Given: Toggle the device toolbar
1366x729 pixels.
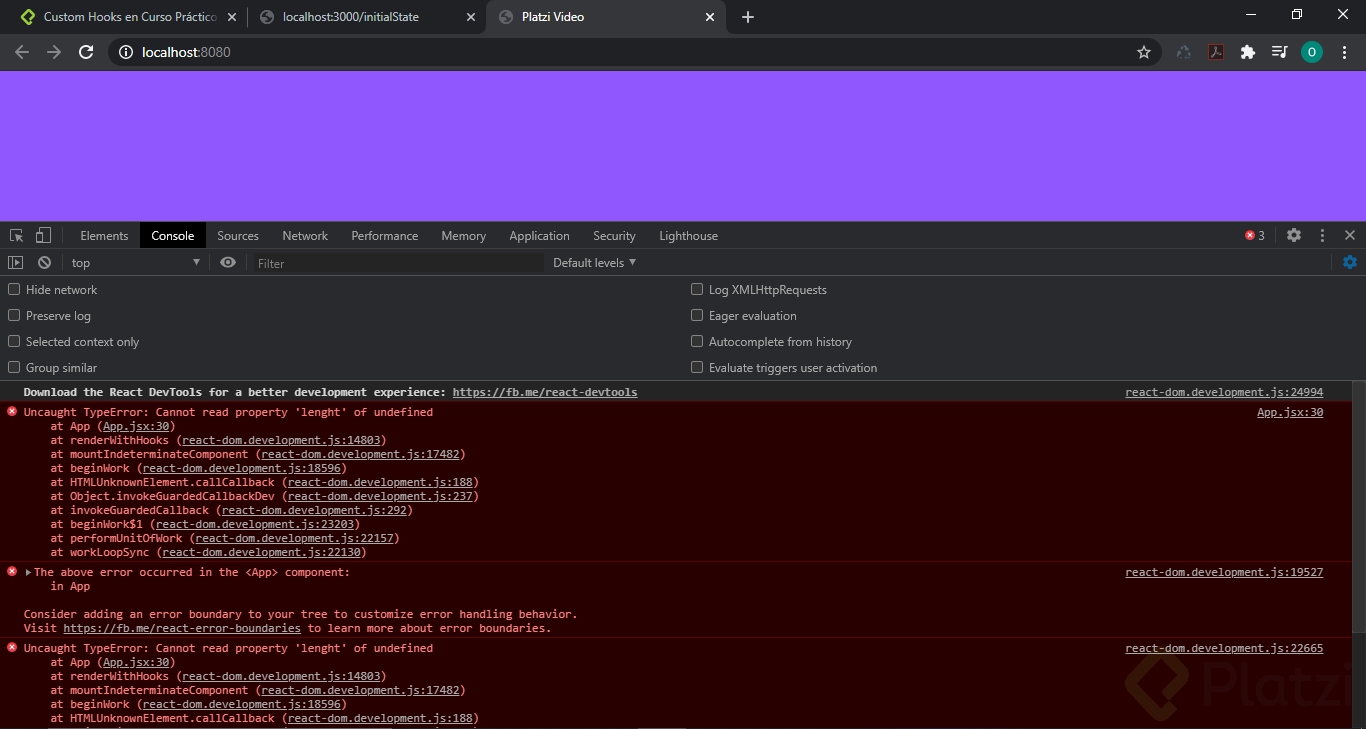Looking at the screenshot, I should click(x=43, y=236).
